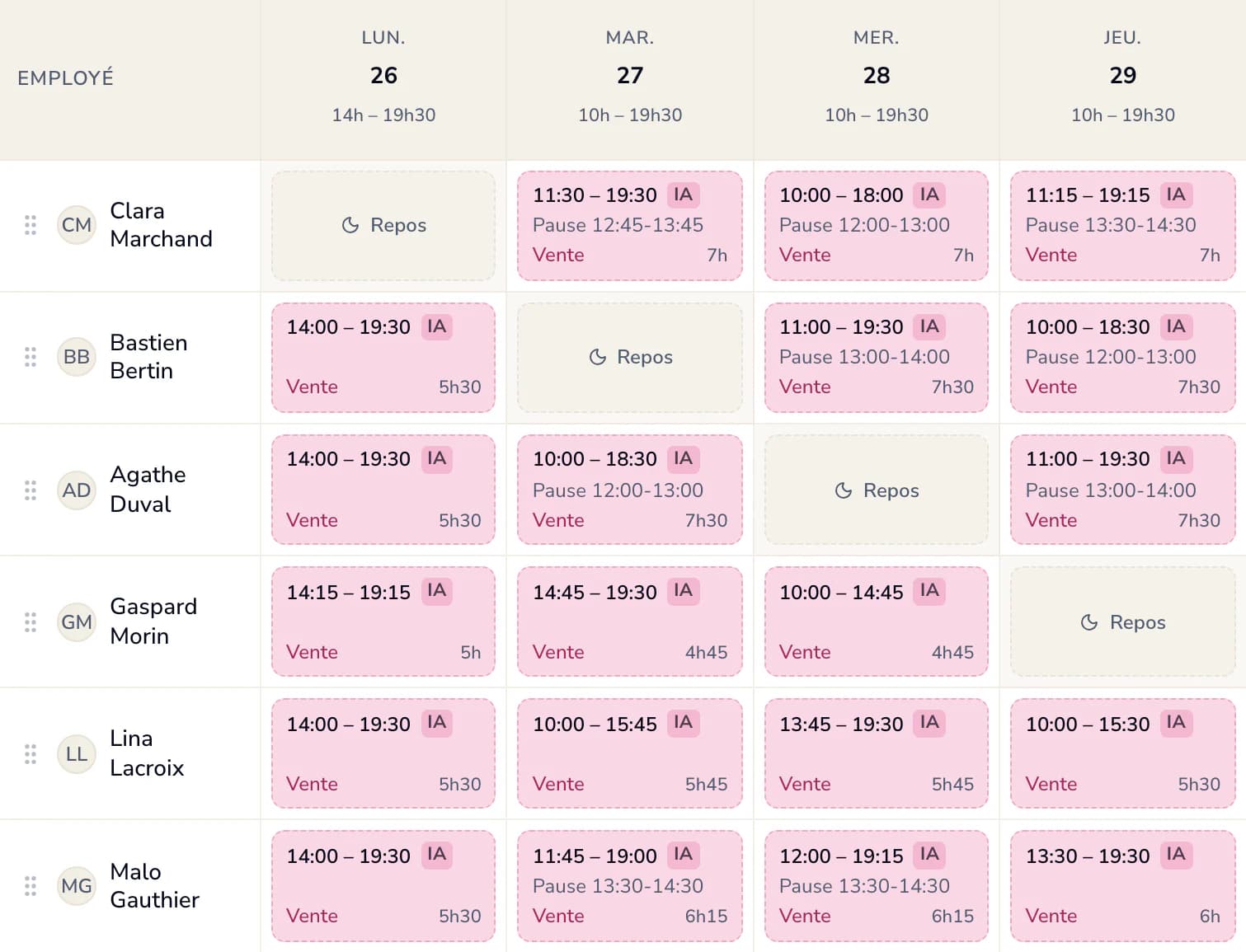The width and height of the screenshot is (1246, 952).
Task: Click drag handle beside Agathe Duval
Action: [31, 490]
